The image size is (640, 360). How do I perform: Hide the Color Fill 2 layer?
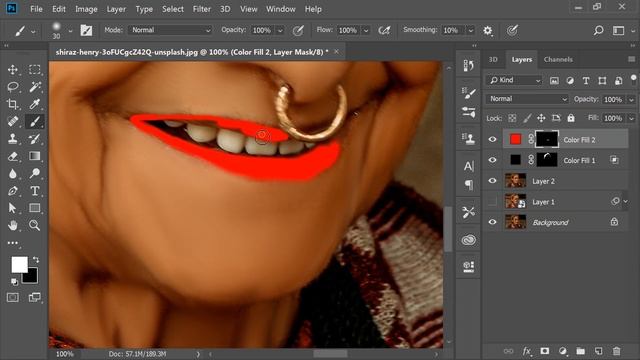(493, 140)
